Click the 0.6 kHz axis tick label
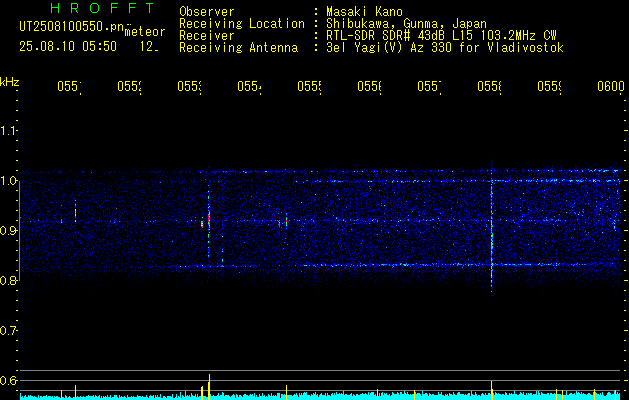This screenshot has height=400, width=629. click(8, 380)
